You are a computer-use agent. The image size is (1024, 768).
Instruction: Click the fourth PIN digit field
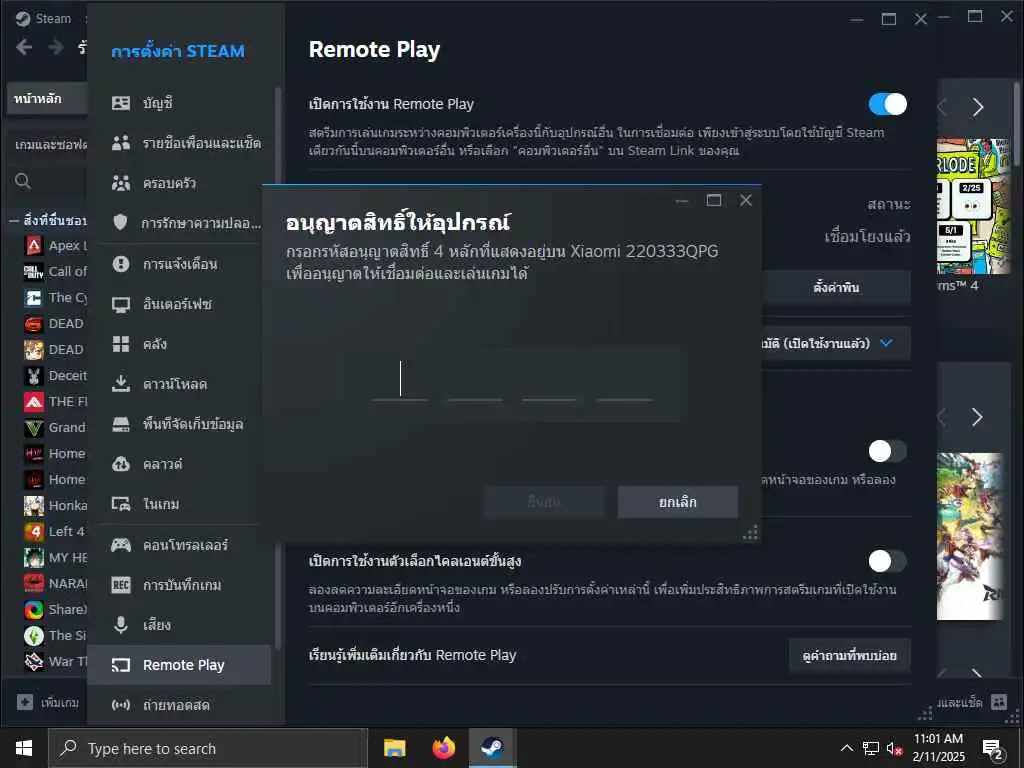624,381
